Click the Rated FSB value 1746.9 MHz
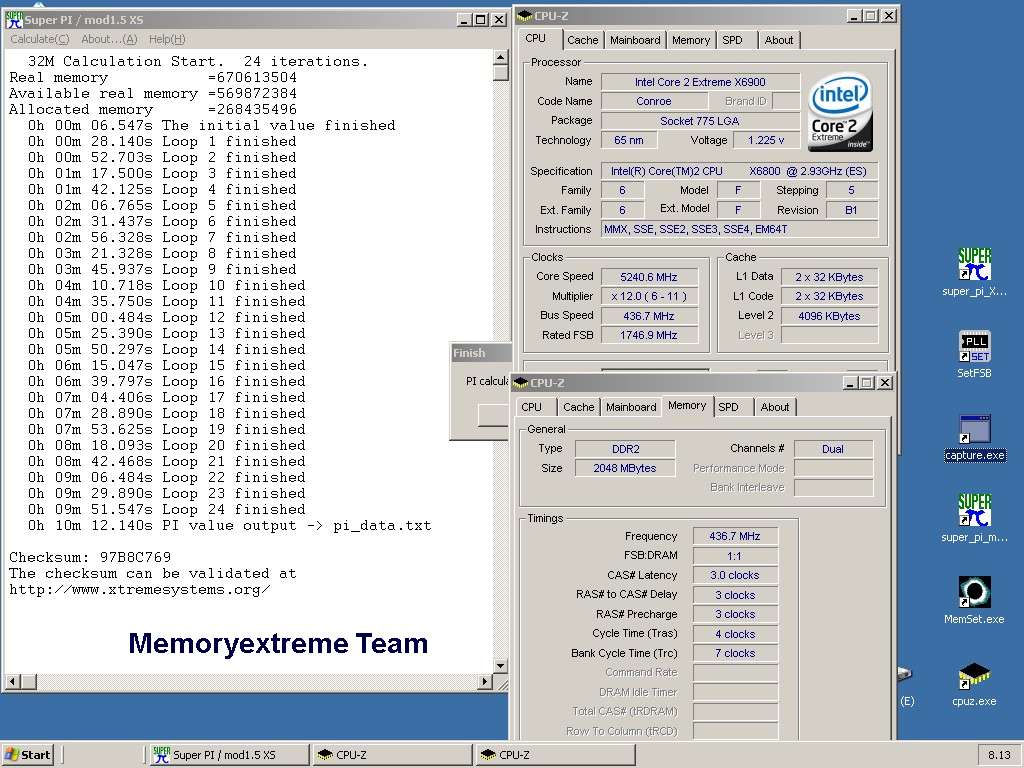This screenshot has width=1024, height=768. click(649, 335)
